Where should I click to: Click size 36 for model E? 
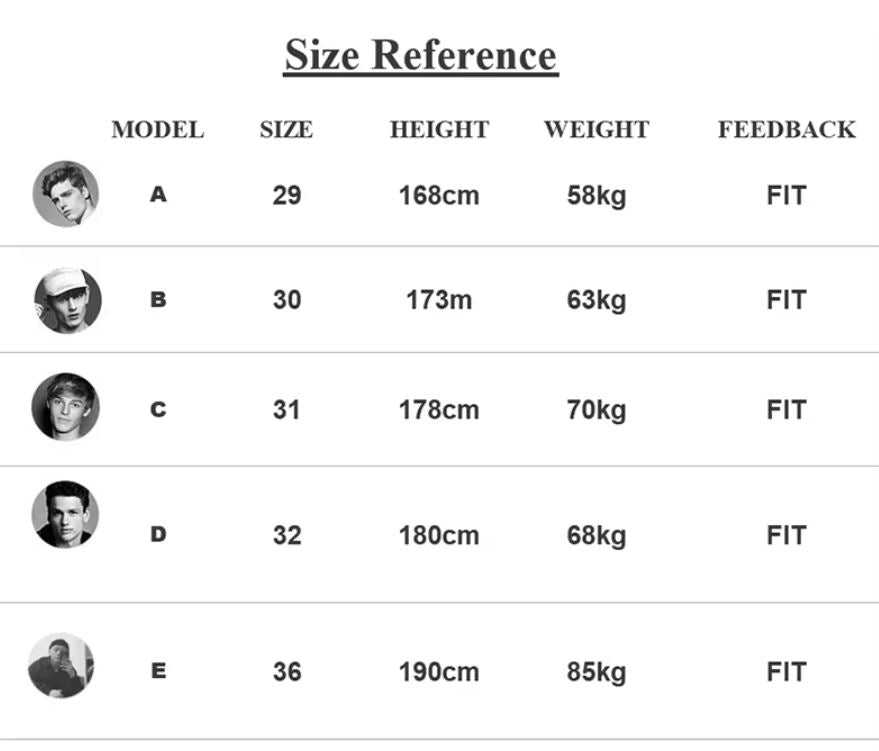point(286,672)
